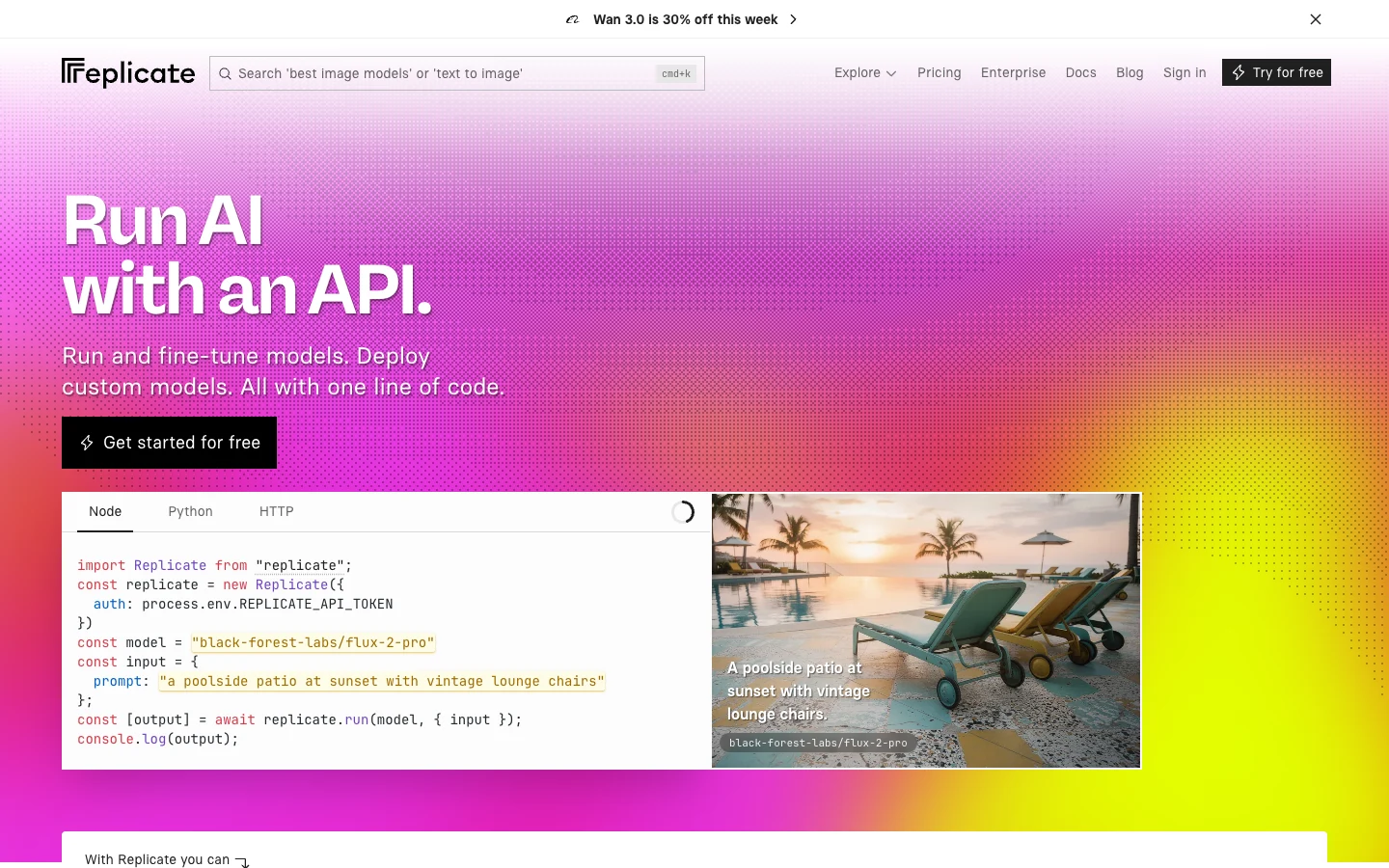Expand the Explore dropdown
Screen dimensions: 1389x868
click(x=865, y=72)
